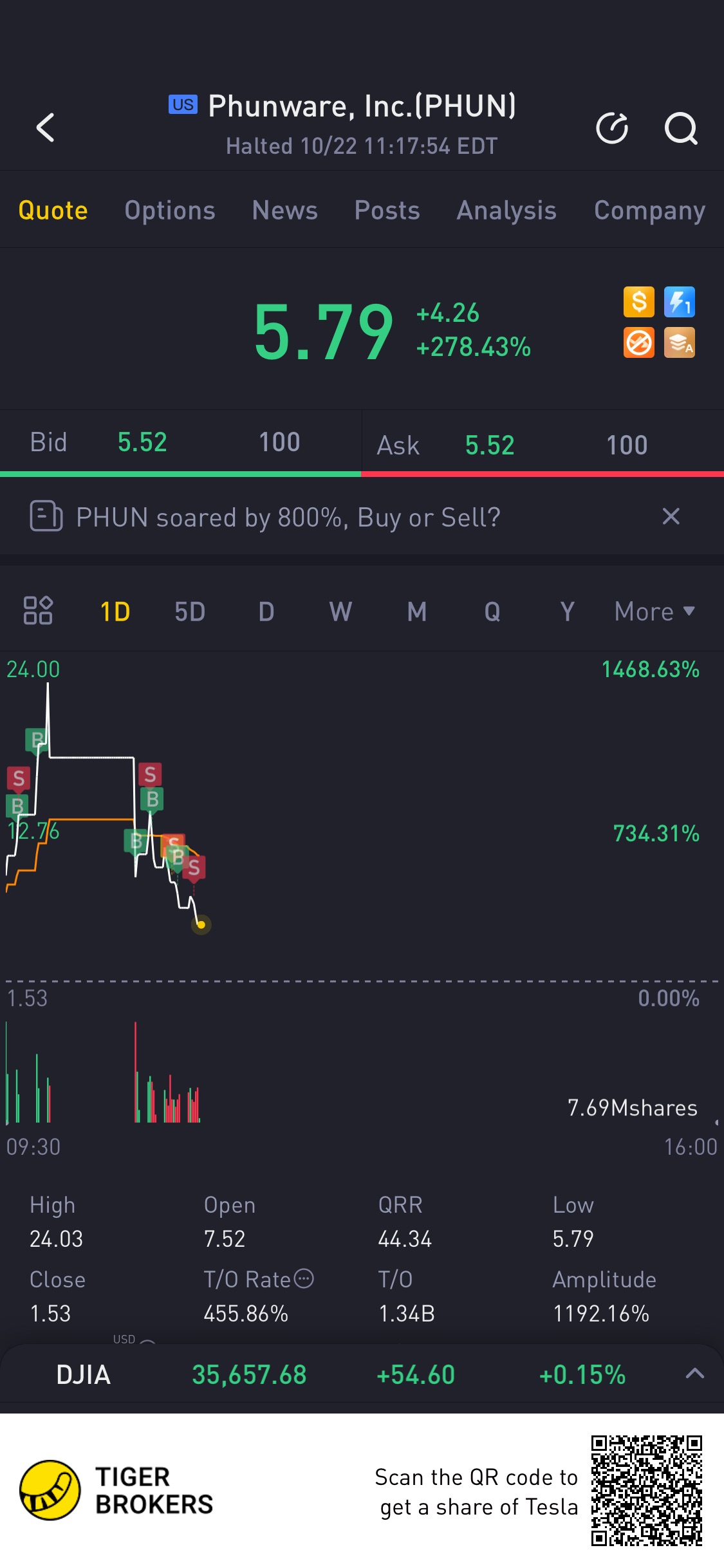This screenshot has width=724, height=1568.
Task: Refresh the quote with the reload icon
Action: [611, 128]
